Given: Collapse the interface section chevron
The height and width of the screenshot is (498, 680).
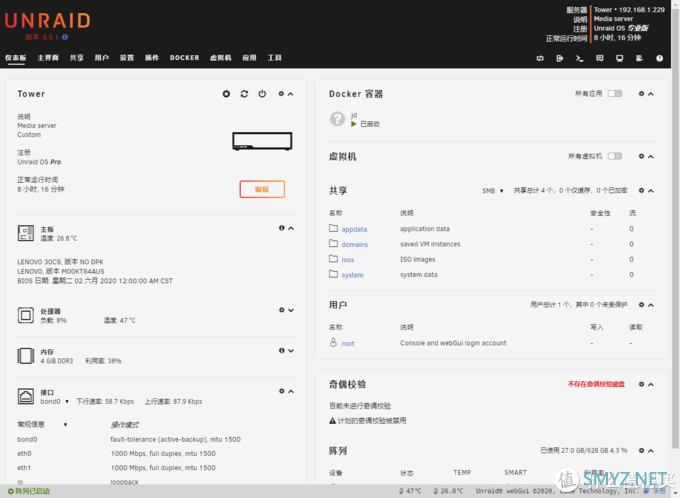Looking at the screenshot, I should [291, 391].
